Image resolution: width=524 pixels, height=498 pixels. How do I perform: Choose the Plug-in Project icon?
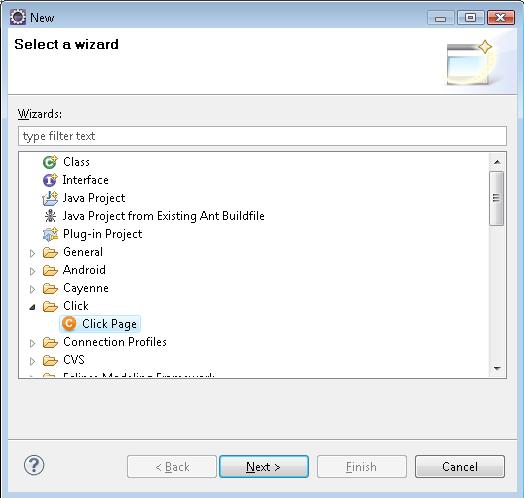click(x=50, y=234)
